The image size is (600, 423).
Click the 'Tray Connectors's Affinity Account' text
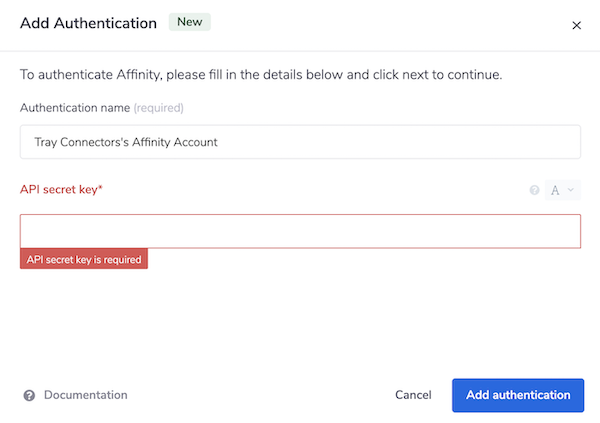pyautogui.click(x=126, y=142)
